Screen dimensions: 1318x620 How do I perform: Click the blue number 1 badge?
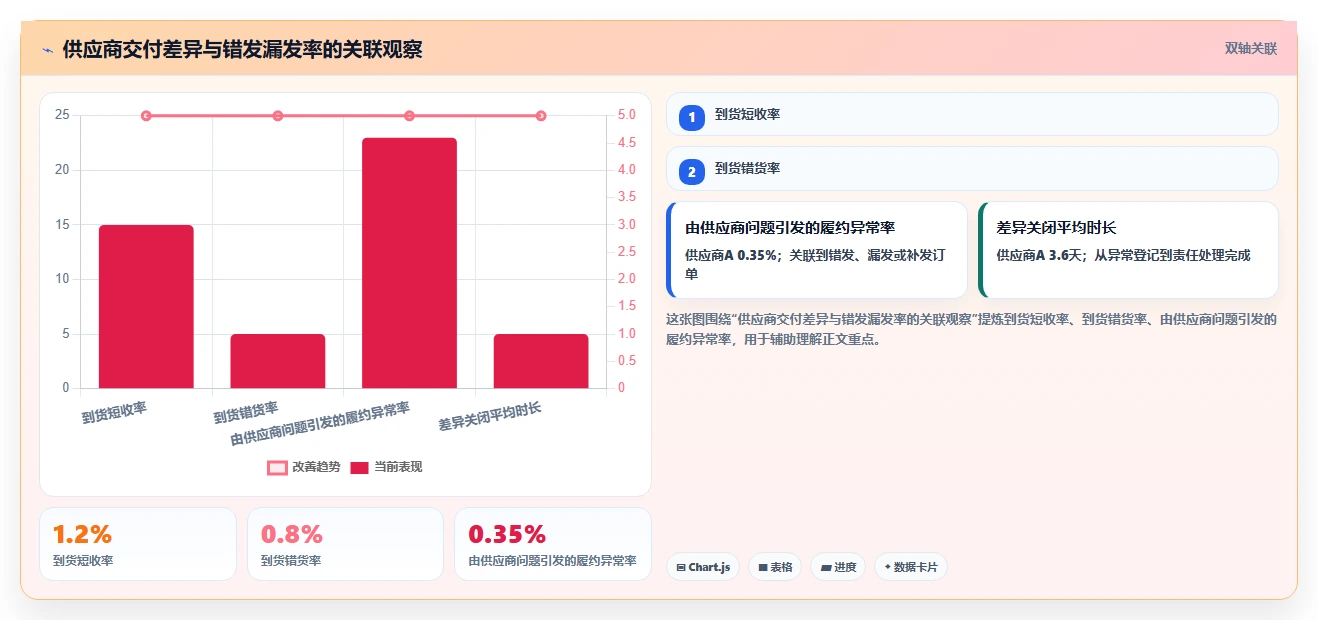coord(691,117)
